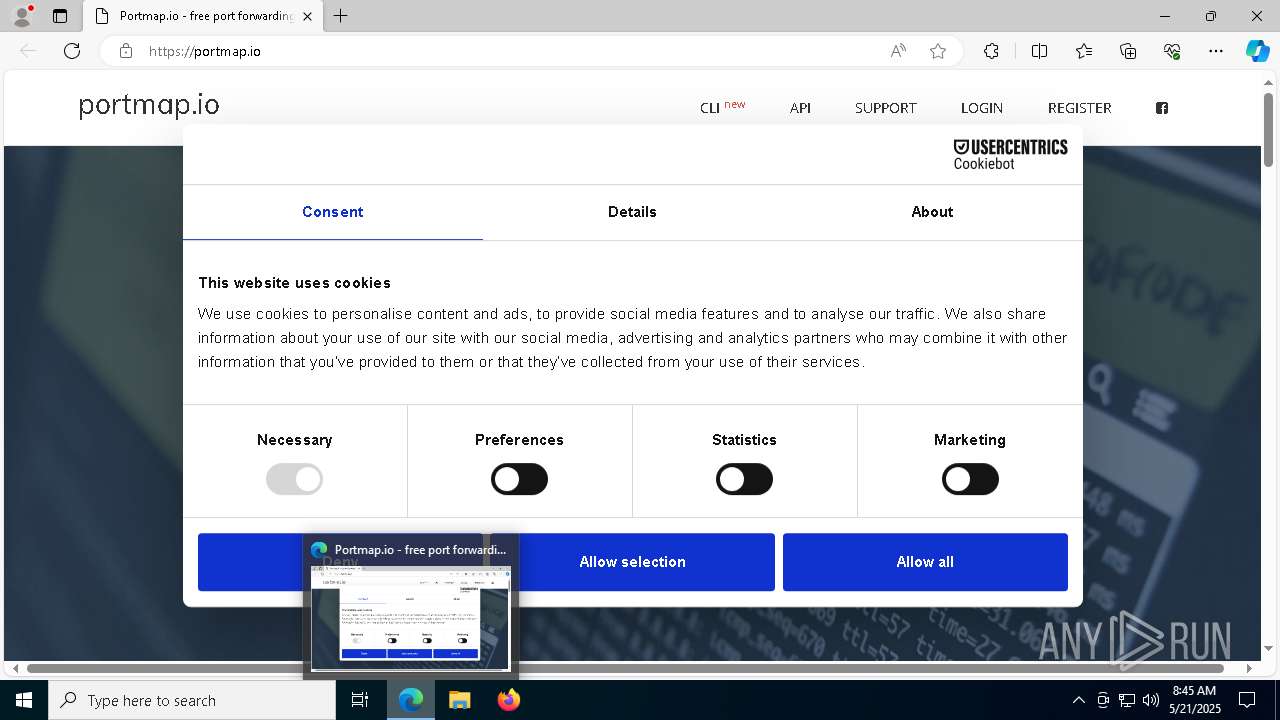Viewport: 1280px width, 720px height.
Task: Open the Favorites list icon
Action: pyautogui.click(x=1084, y=51)
